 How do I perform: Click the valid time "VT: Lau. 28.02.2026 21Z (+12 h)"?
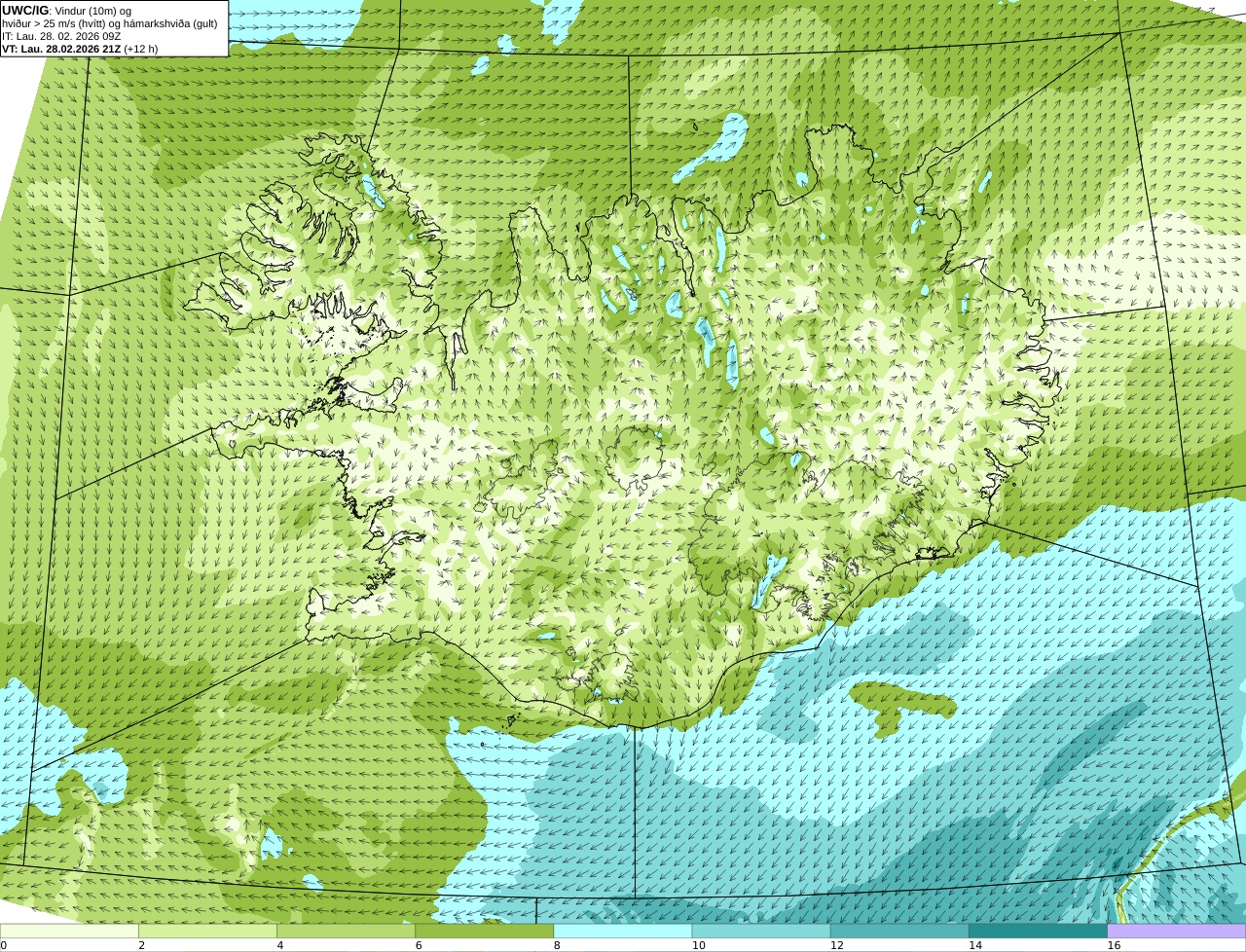point(80,49)
